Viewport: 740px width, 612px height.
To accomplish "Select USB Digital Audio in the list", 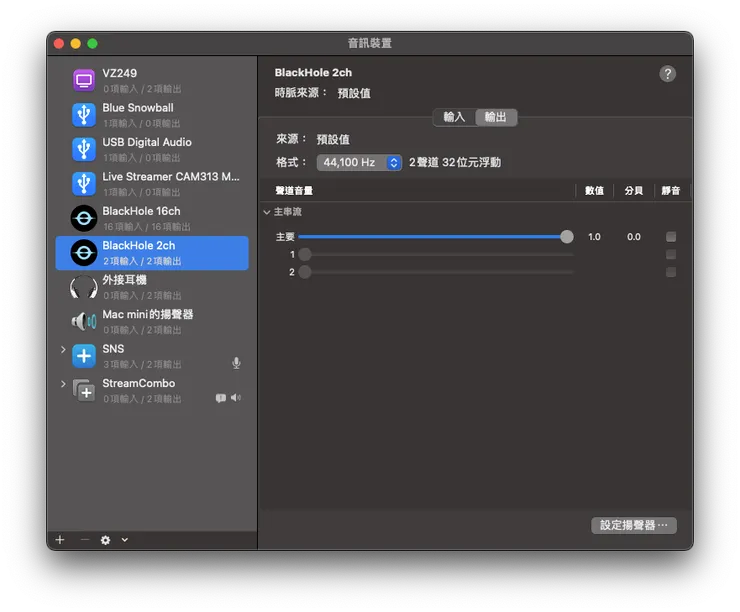I will click(152, 149).
